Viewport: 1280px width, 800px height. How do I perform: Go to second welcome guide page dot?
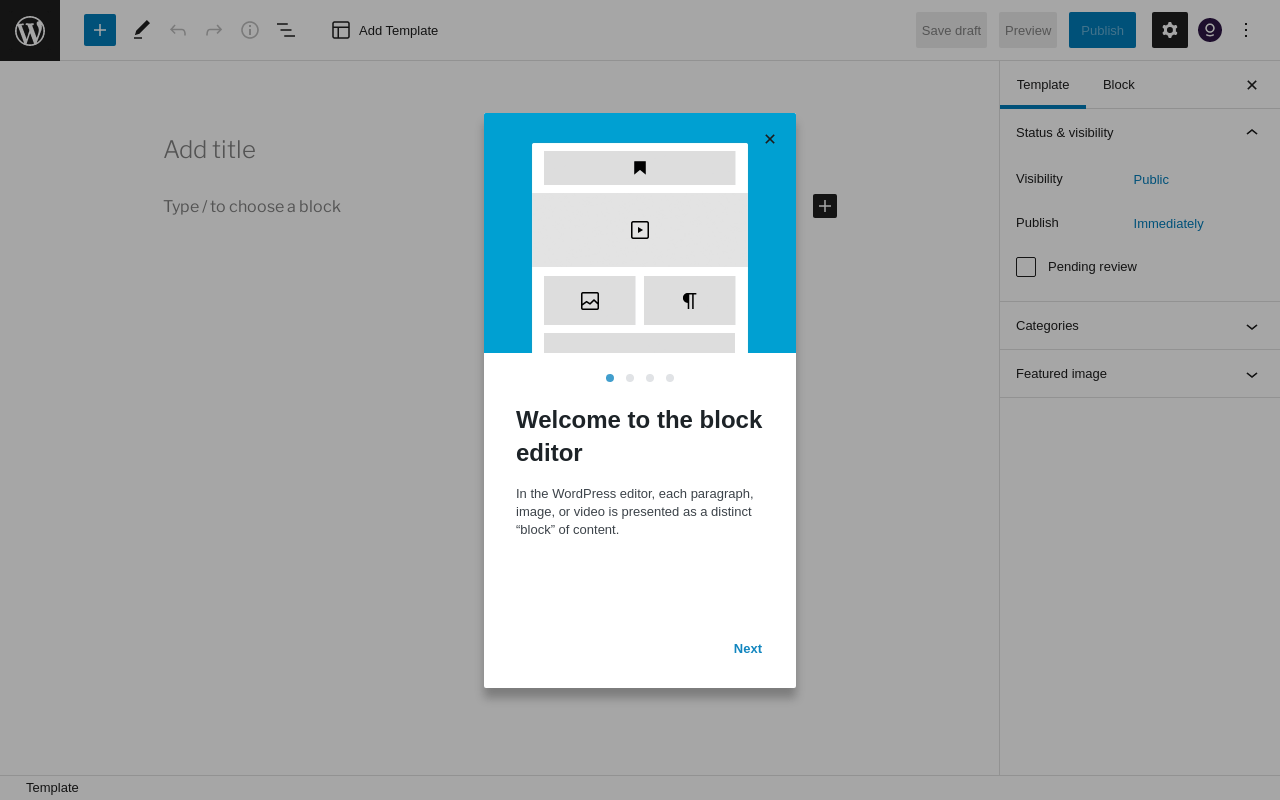coord(630,378)
